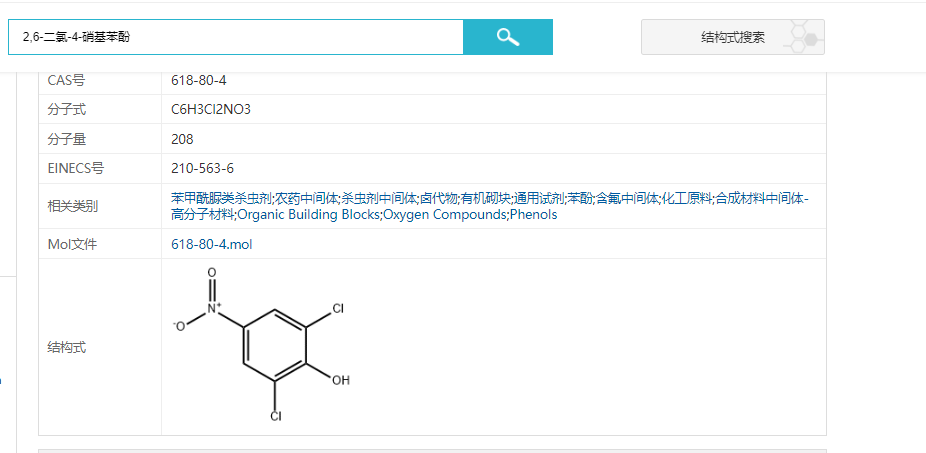Click the molecular formula C6H3Cl2NO3
This screenshot has width=926, height=453.
[x=211, y=109]
